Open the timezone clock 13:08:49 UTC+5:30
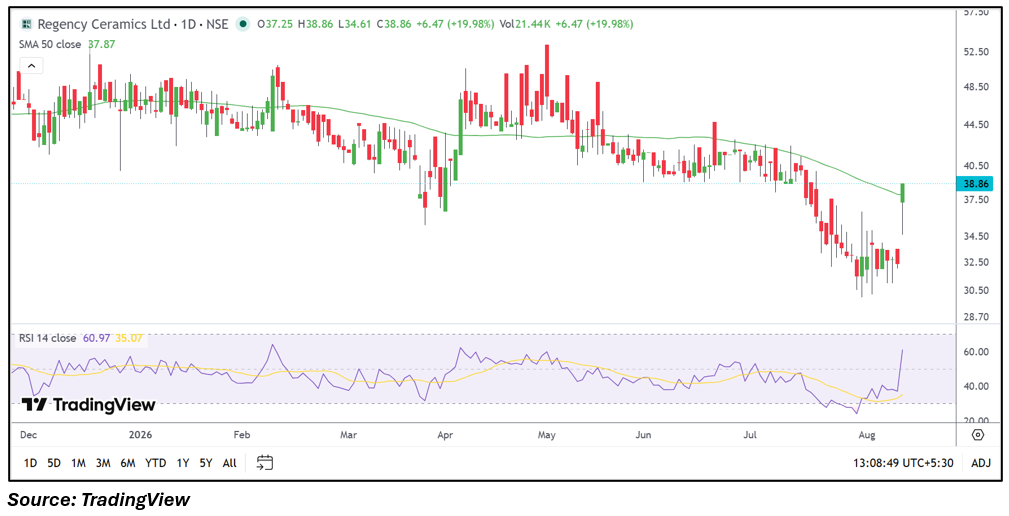 point(904,463)
